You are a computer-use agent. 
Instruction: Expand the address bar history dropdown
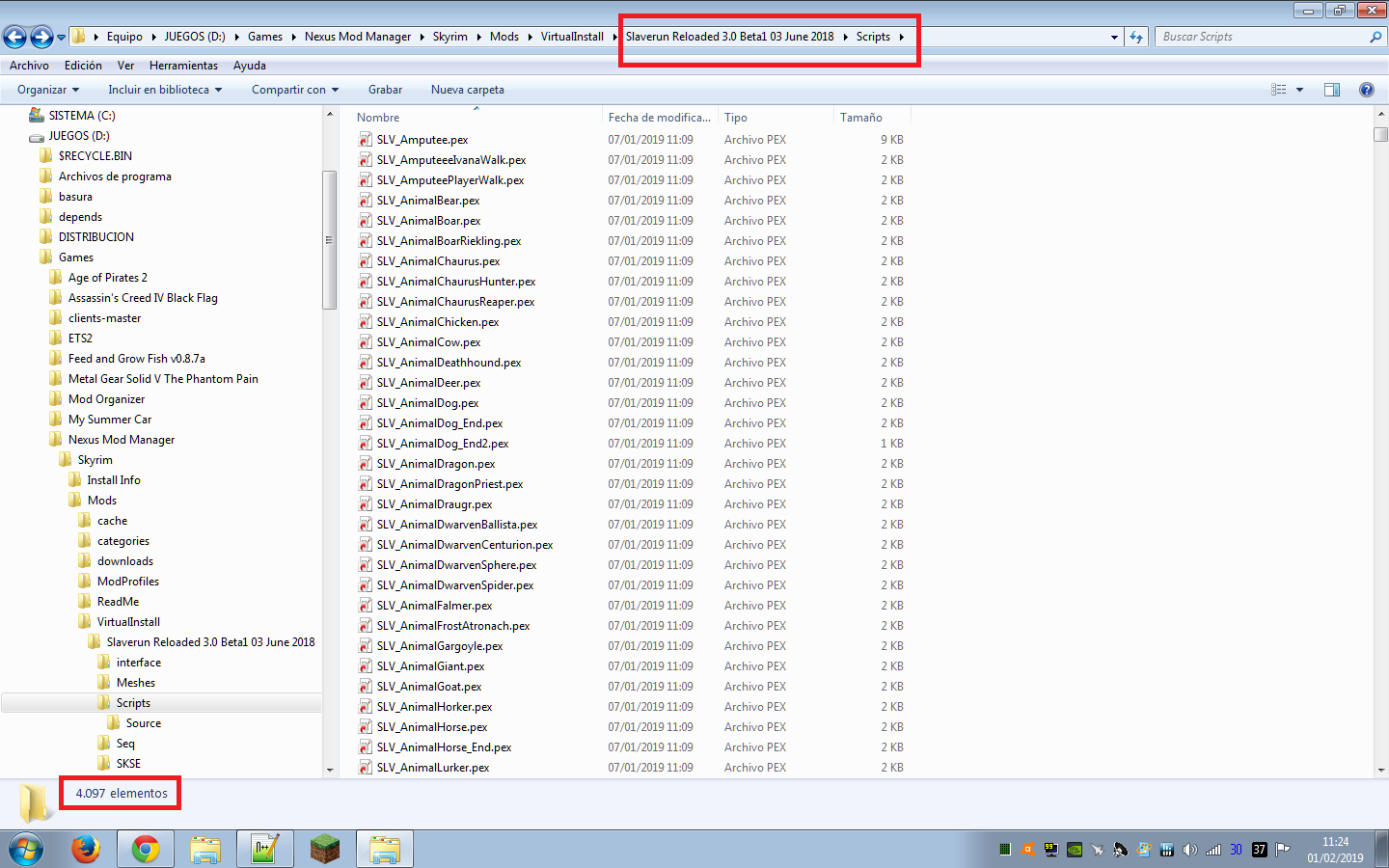click(1114, 37)
